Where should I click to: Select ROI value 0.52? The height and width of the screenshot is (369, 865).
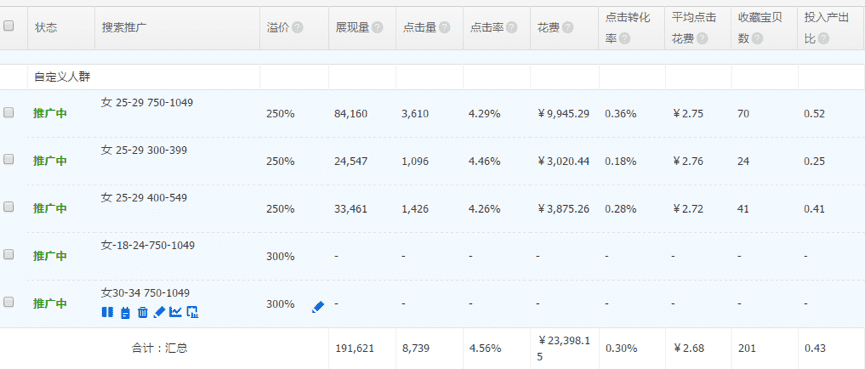[x=815, y=114]
